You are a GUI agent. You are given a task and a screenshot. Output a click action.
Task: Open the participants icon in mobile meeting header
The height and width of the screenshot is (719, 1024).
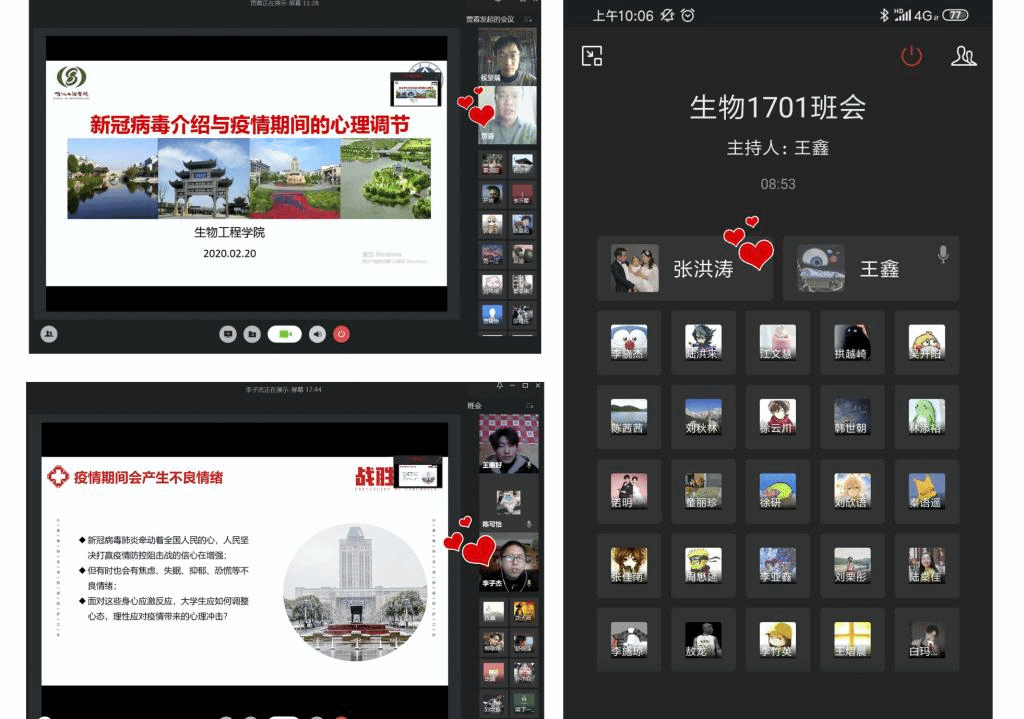pyautogui.click(x=963, y=56)
